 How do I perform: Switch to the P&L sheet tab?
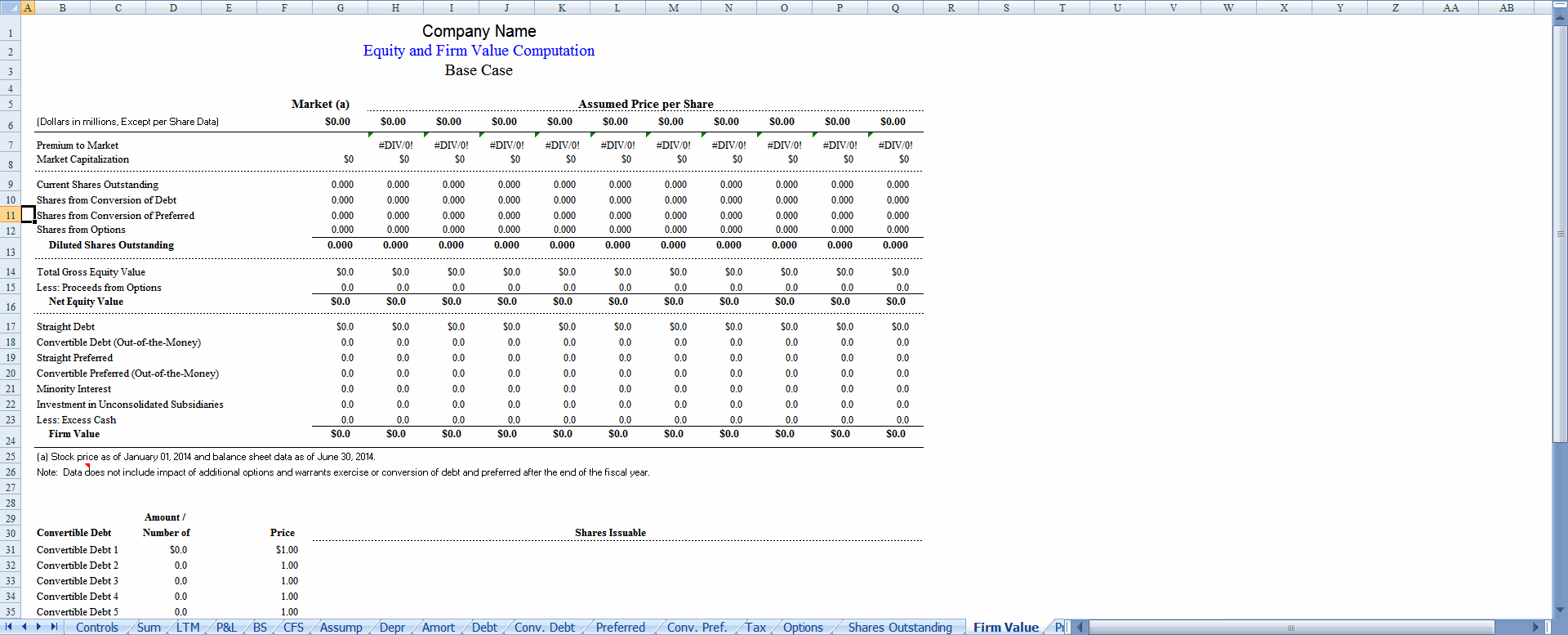(226, 628)
